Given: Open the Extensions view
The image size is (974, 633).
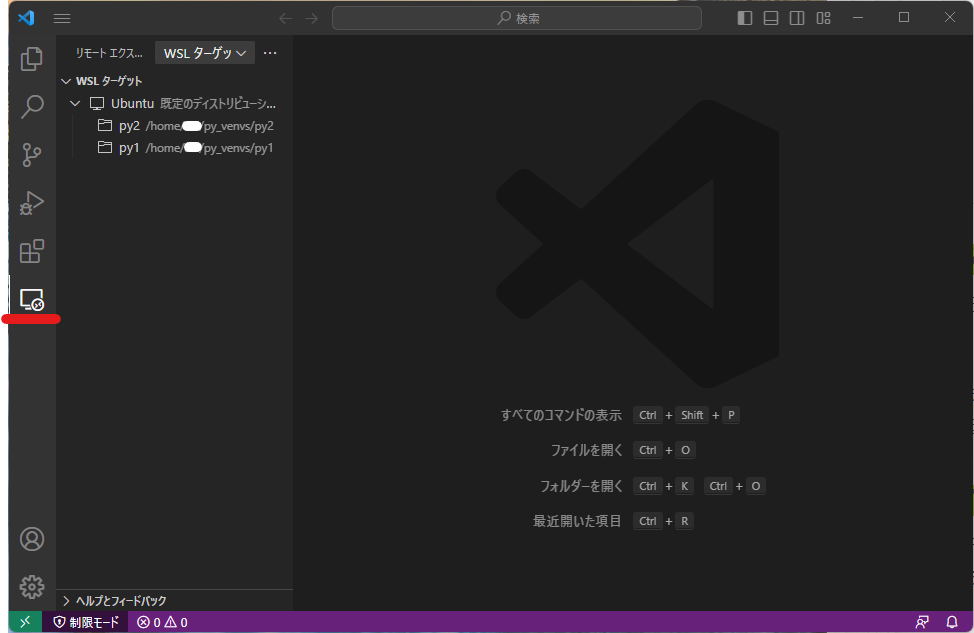Looking at the screenshot, I should click(x=32, y=251).
